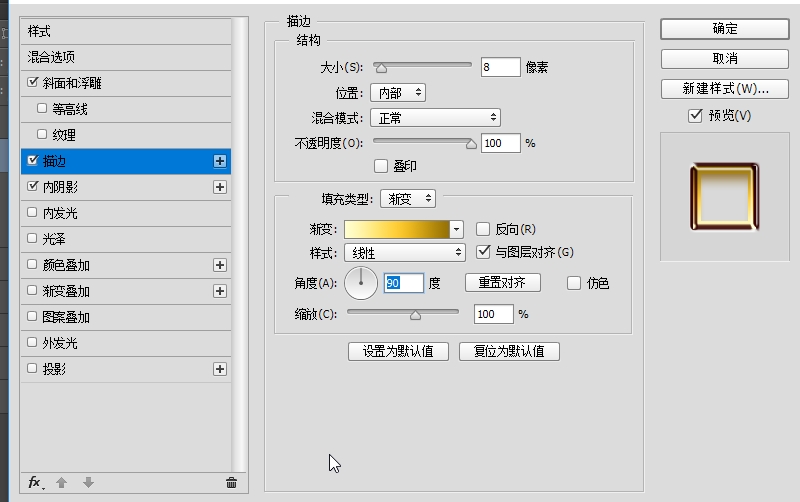Add another 描边 effect with plus icon
Screen dimensions: 800x502
click(x=220, y=161)
